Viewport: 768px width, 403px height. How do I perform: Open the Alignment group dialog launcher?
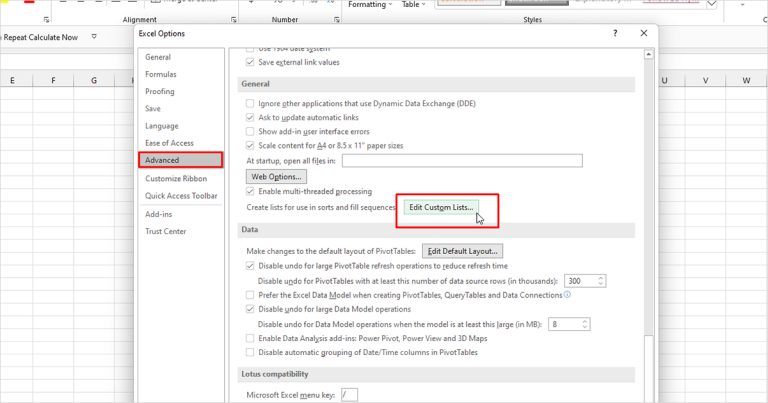234,20
